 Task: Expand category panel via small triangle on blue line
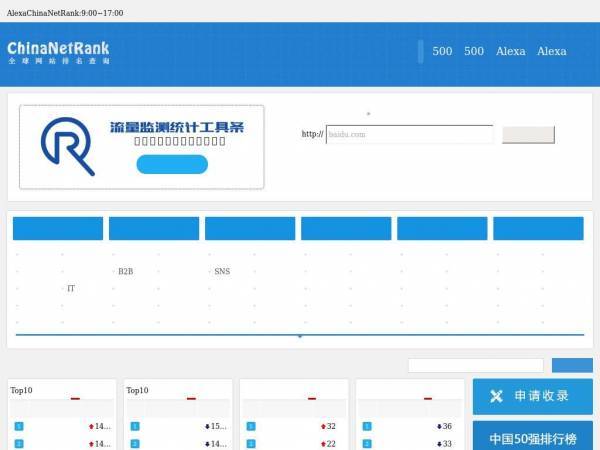(x=300, y=337)
